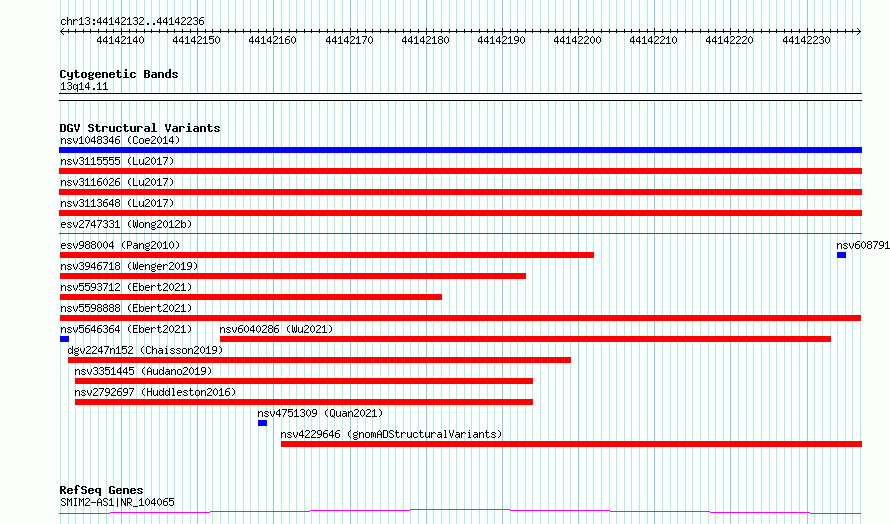Click ruler position 44142150
This screenshot has height=524, width=890.
point(196,40)
